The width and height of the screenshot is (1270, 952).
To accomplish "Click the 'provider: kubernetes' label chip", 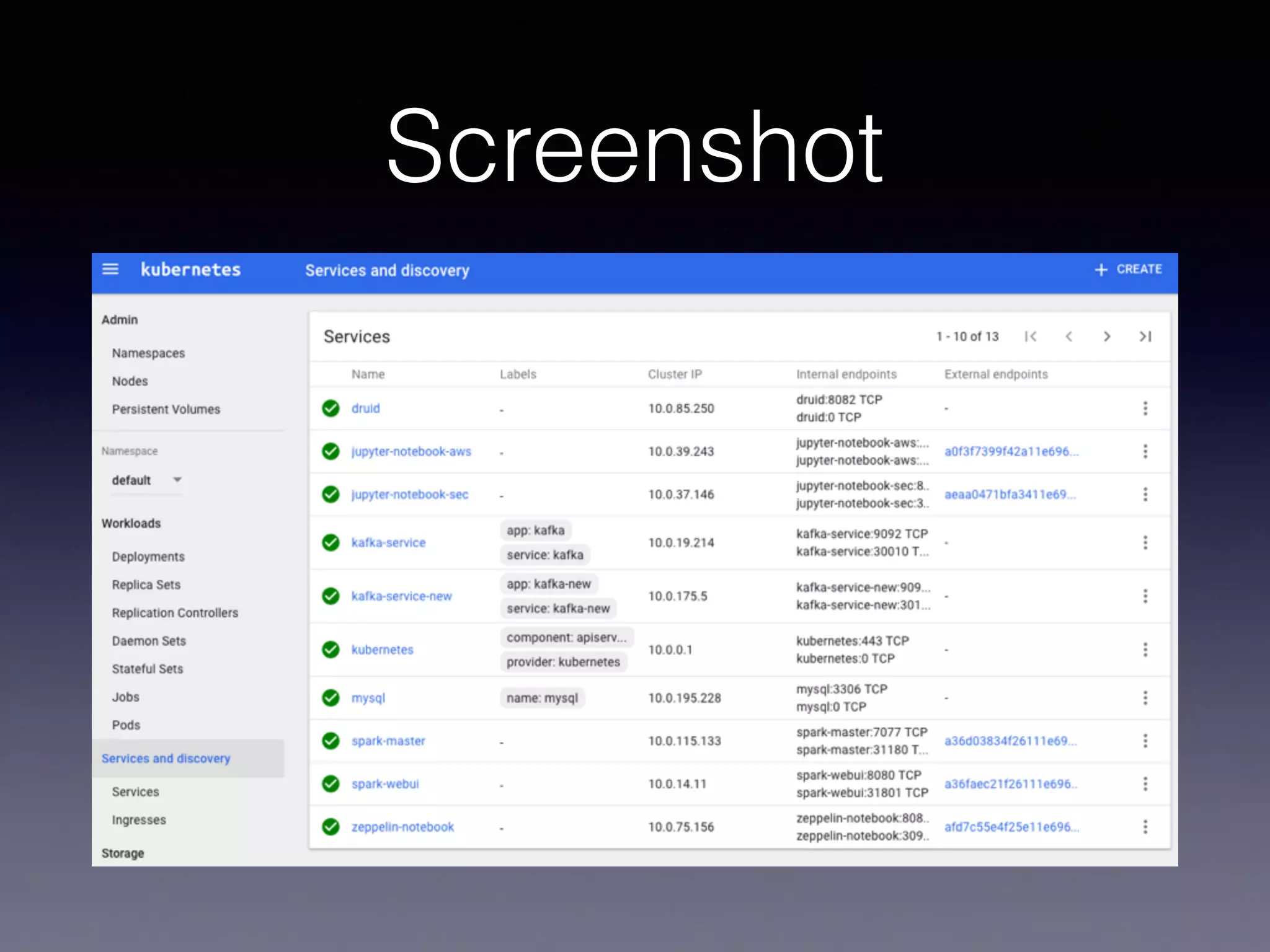I will [x=563, y=662].
